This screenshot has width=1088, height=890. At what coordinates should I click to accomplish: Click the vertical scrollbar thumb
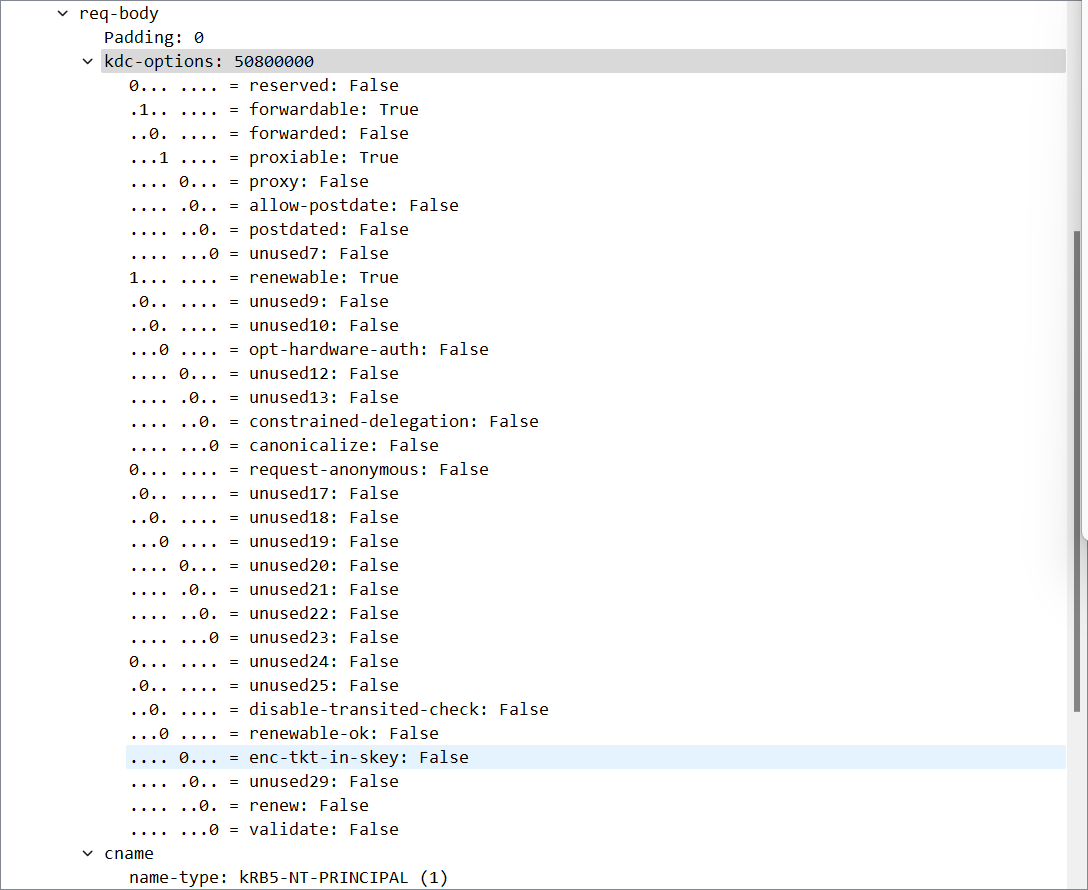pyautogui.click(x=1078, y=470)
